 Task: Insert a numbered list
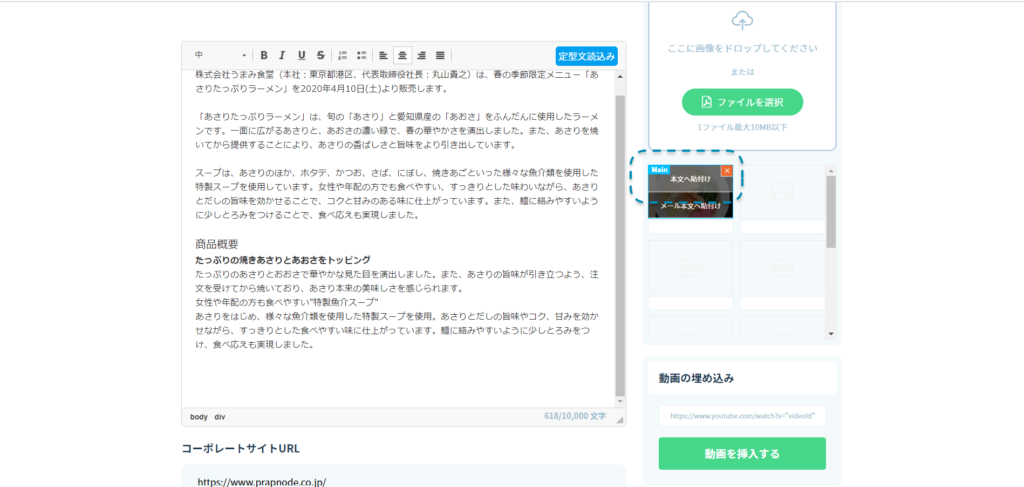point(342,56)
